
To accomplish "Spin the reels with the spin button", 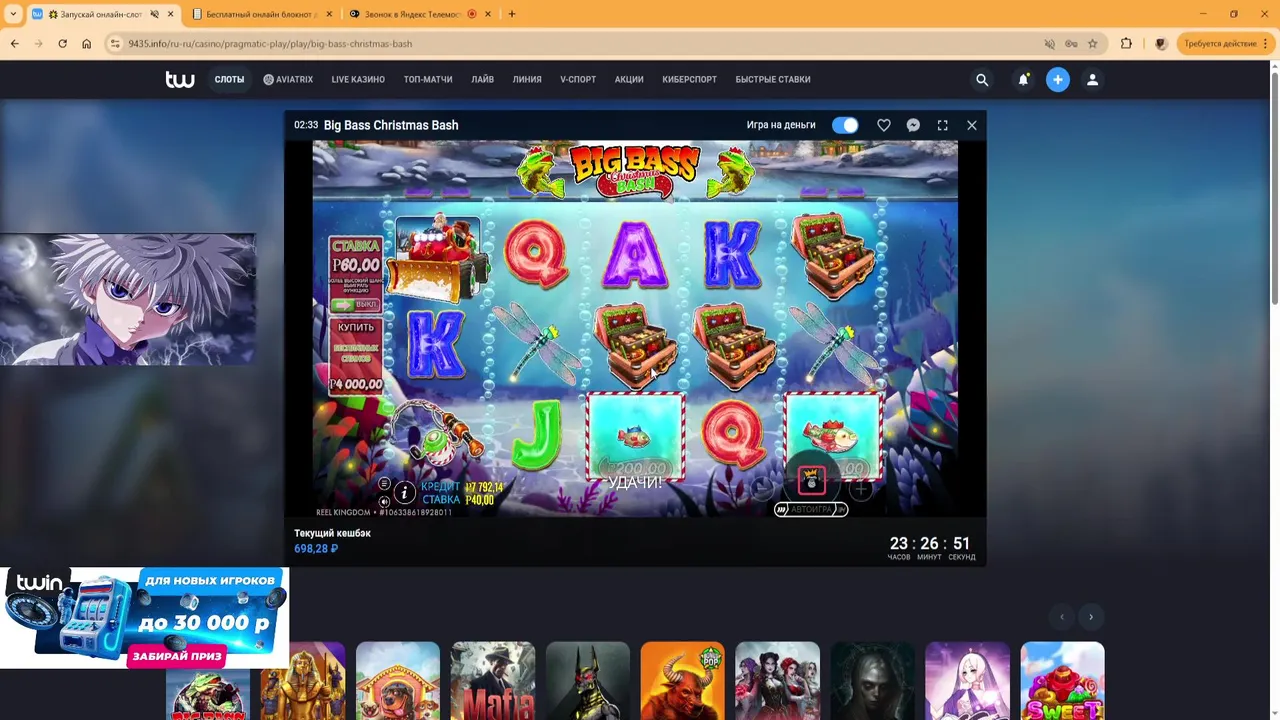I will (811, 482).
